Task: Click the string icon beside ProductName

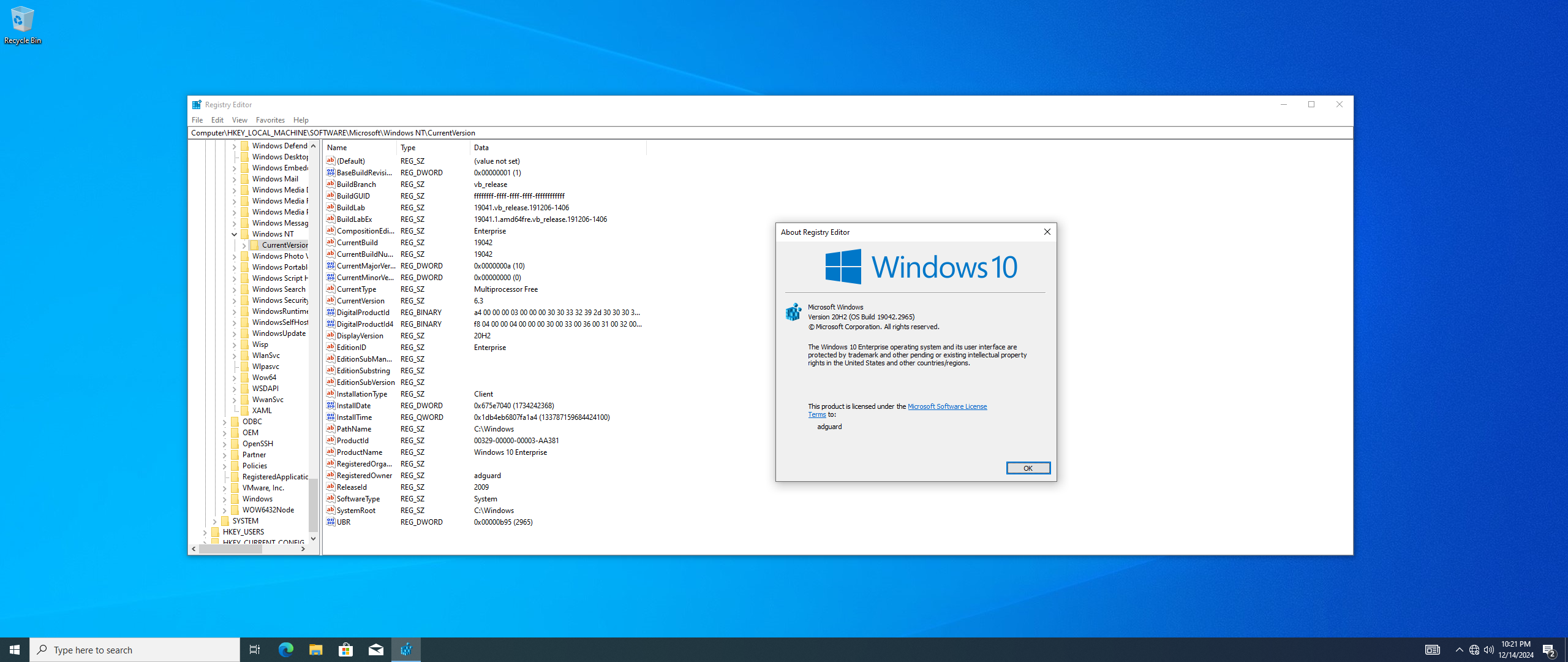Action: (331, 452)
